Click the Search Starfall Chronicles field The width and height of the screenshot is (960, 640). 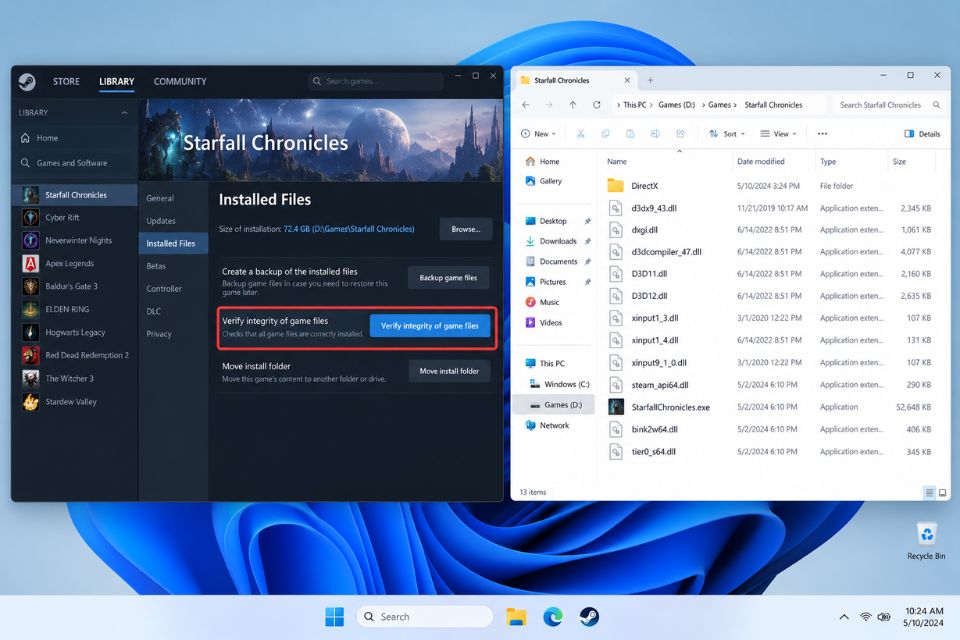890,105
